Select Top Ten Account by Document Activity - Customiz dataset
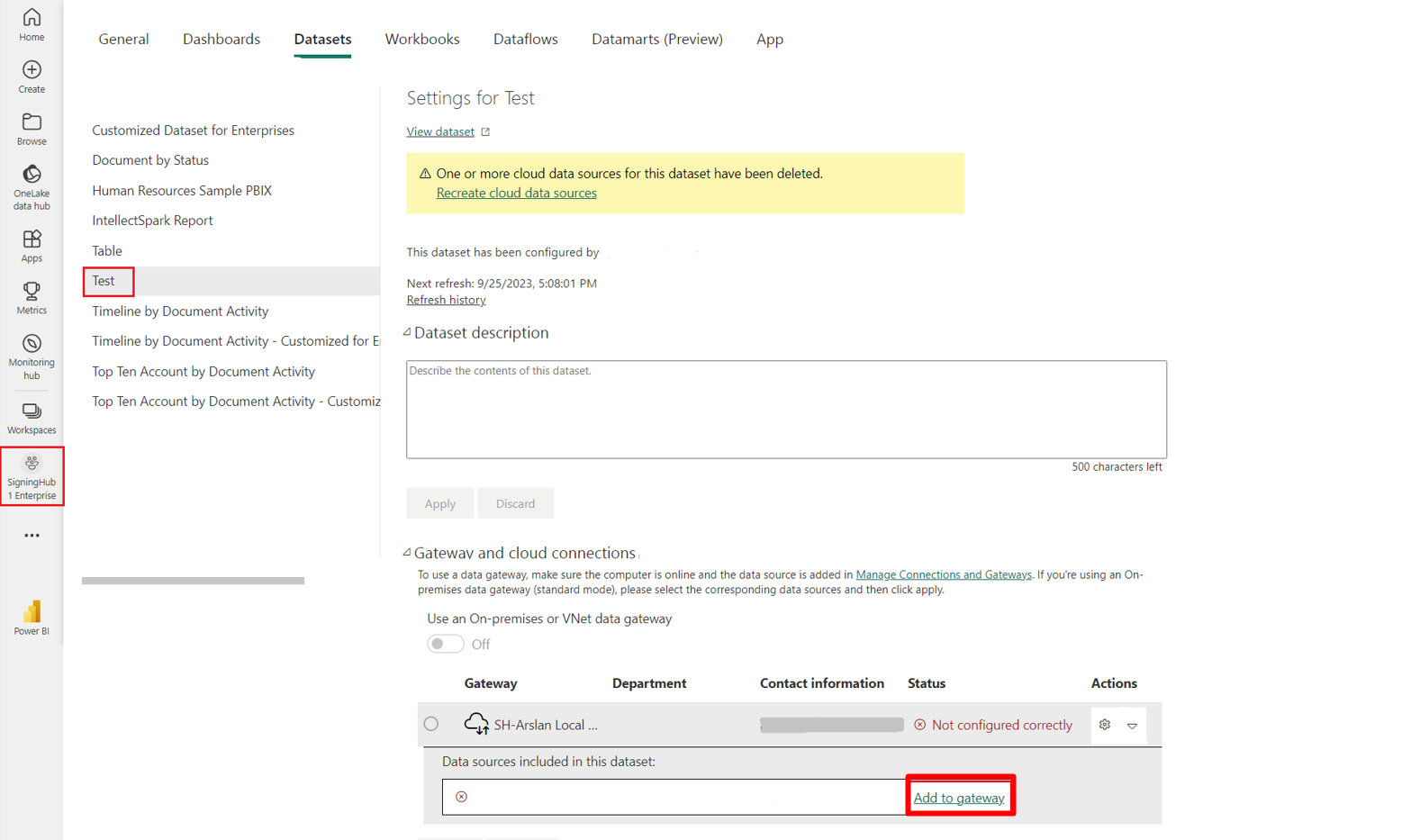Screen dimensions: 1420x840 tap(236, 402)
